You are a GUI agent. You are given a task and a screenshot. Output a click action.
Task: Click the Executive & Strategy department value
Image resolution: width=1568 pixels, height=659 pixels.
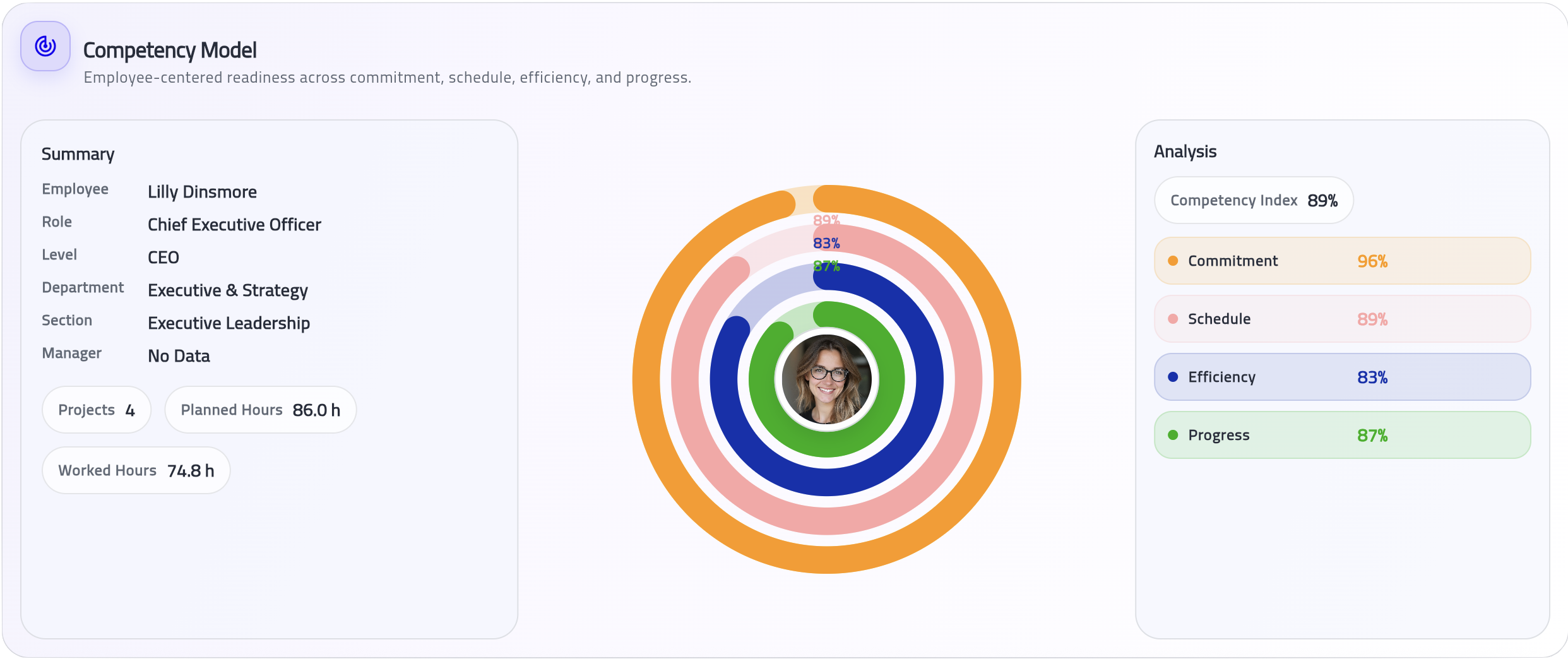pos(227,290)
